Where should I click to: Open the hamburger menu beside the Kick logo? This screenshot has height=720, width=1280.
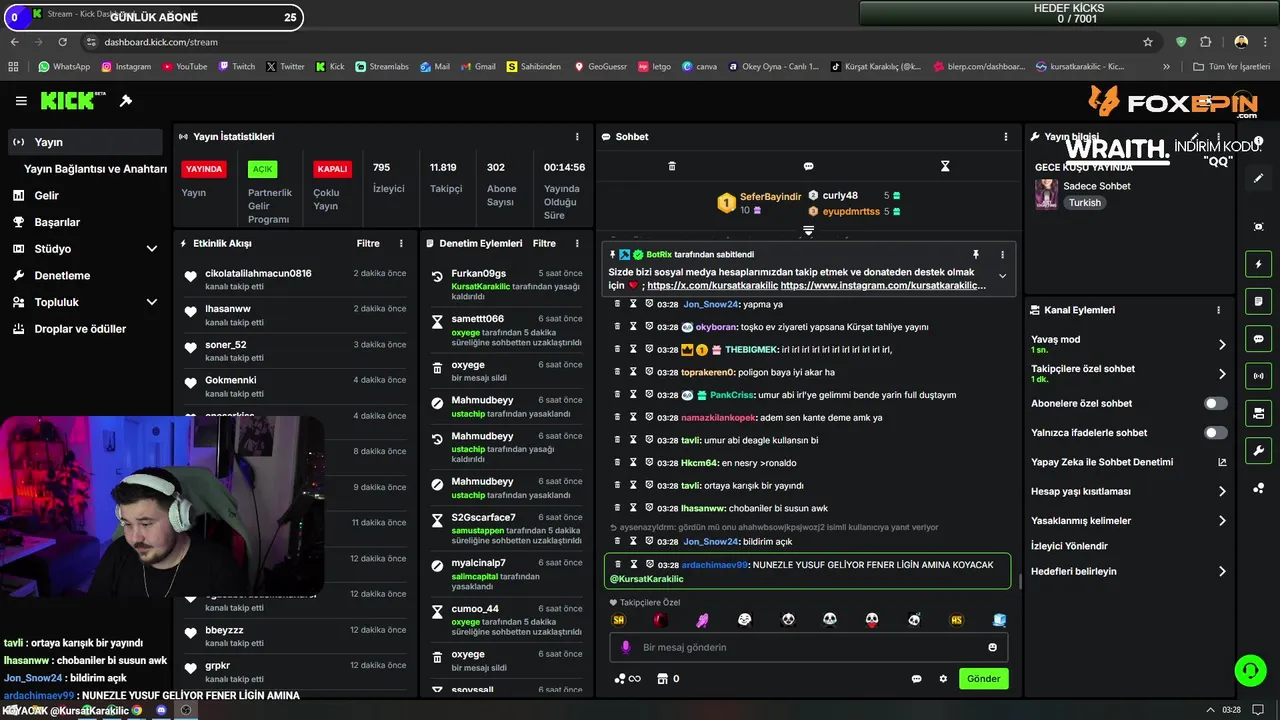[21, 101]
